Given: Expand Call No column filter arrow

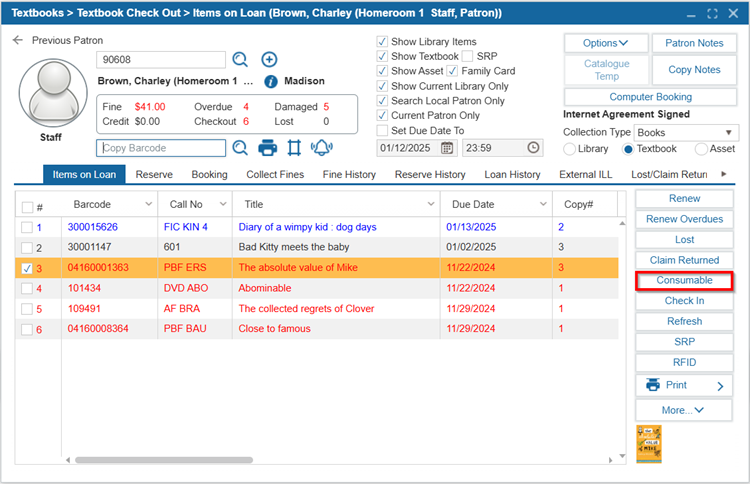Looking at the screenshot, I should click(x=223, y=204).
